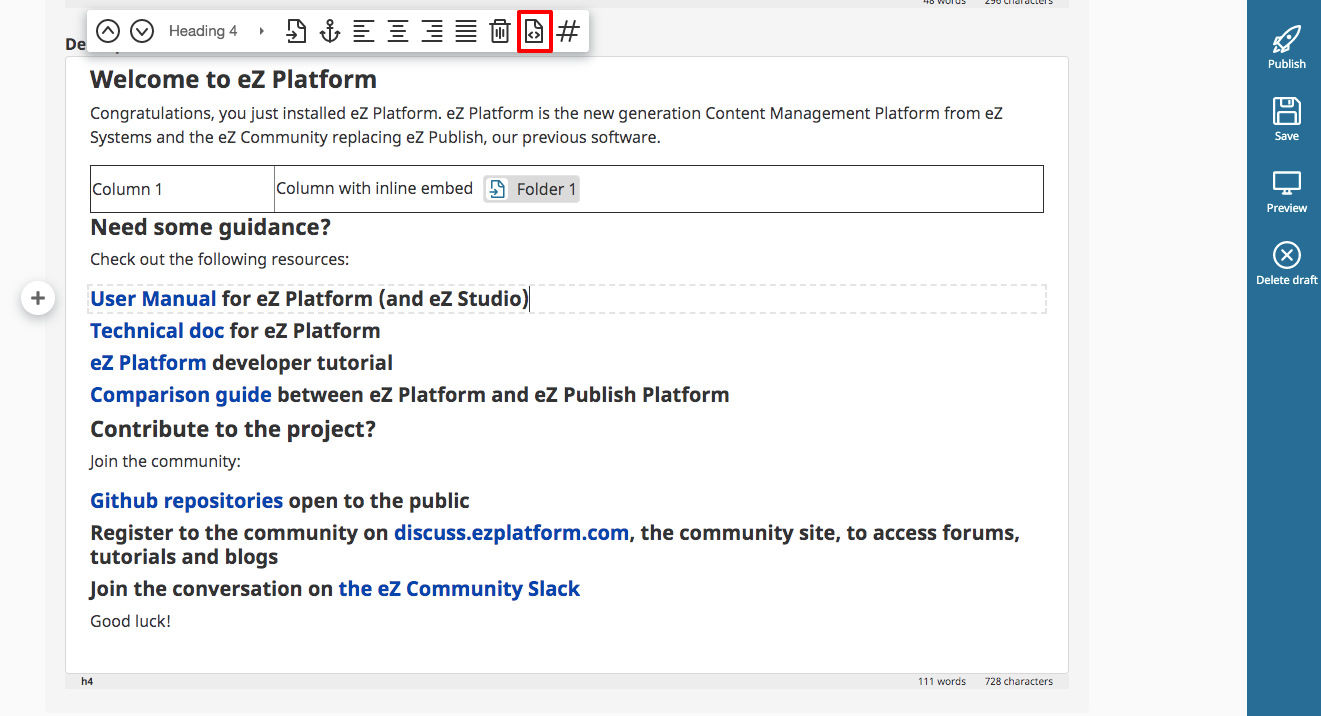Save the draft

click(x=1287, y=119)
